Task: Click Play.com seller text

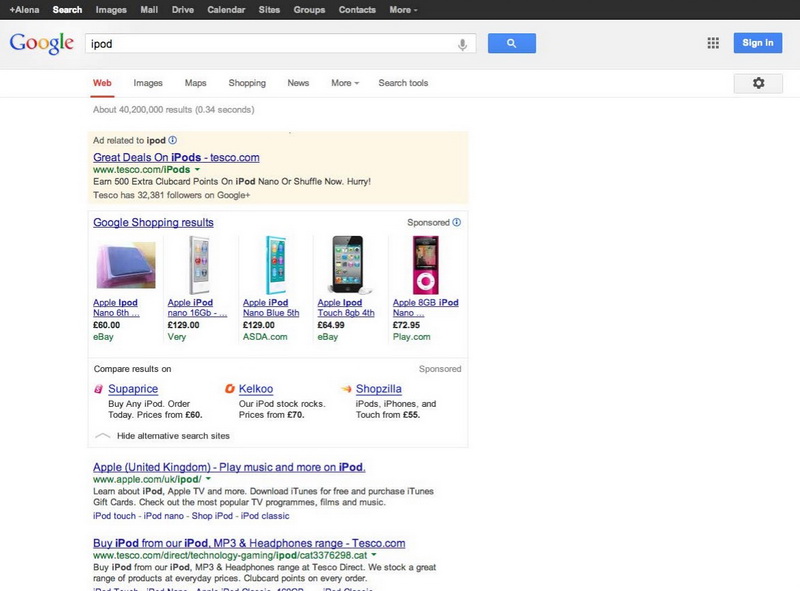Action: [x=411, y=337]
